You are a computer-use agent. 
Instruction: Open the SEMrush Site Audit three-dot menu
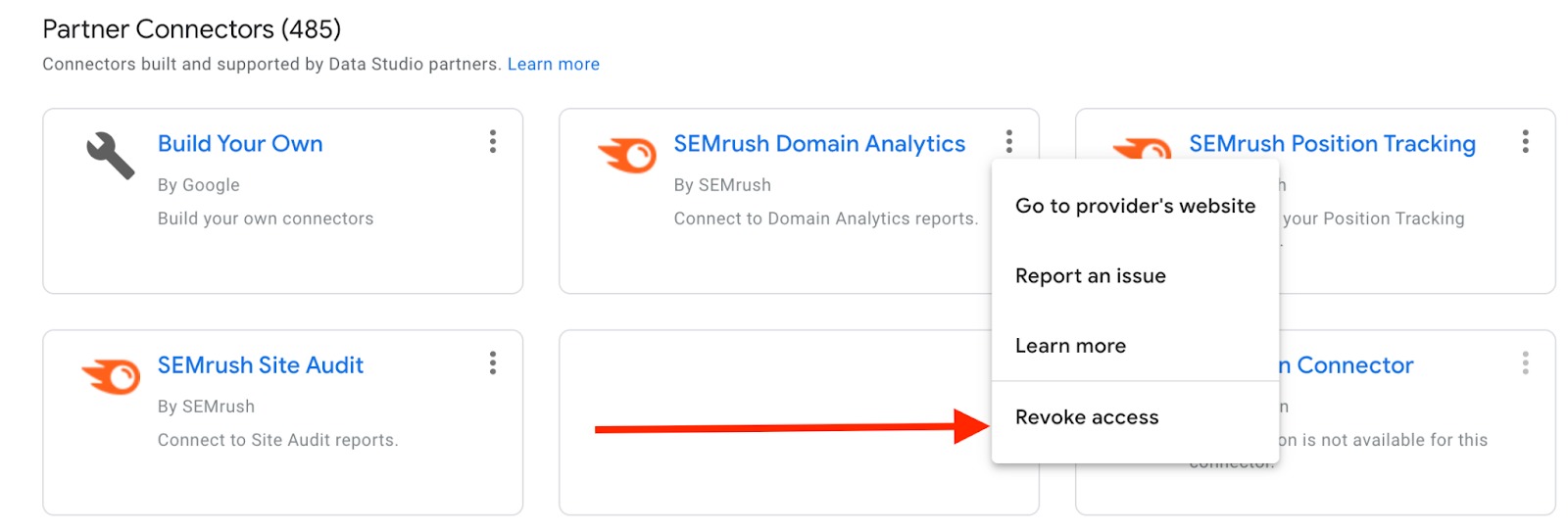click(x=493, y=363)
